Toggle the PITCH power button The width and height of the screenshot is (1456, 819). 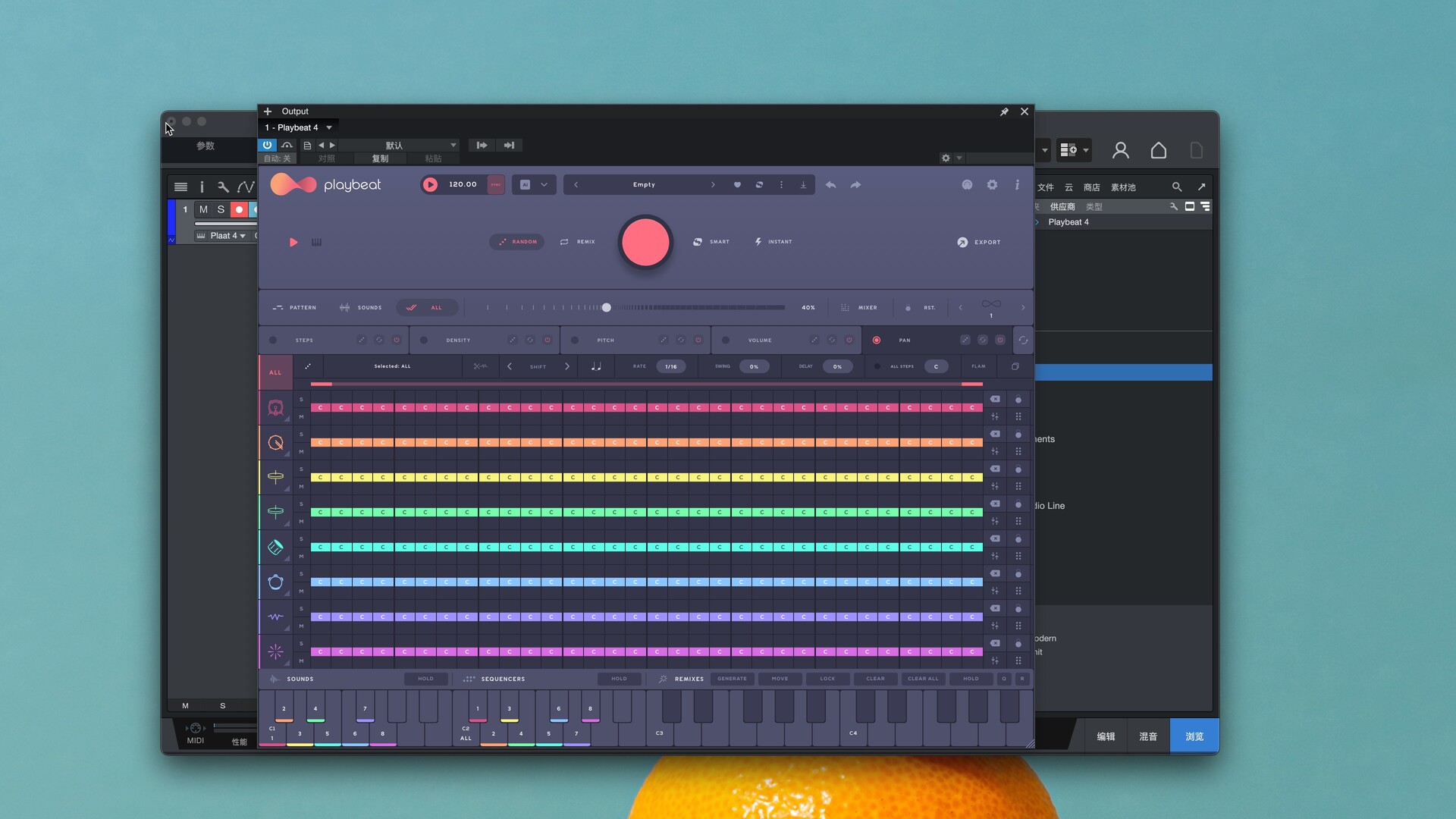[698, 340]
